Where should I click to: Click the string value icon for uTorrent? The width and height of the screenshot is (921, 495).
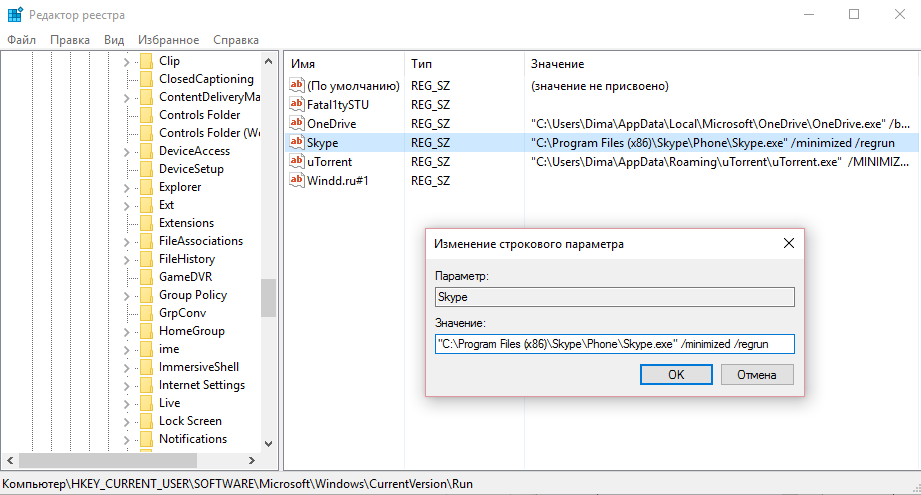[297, 161]
